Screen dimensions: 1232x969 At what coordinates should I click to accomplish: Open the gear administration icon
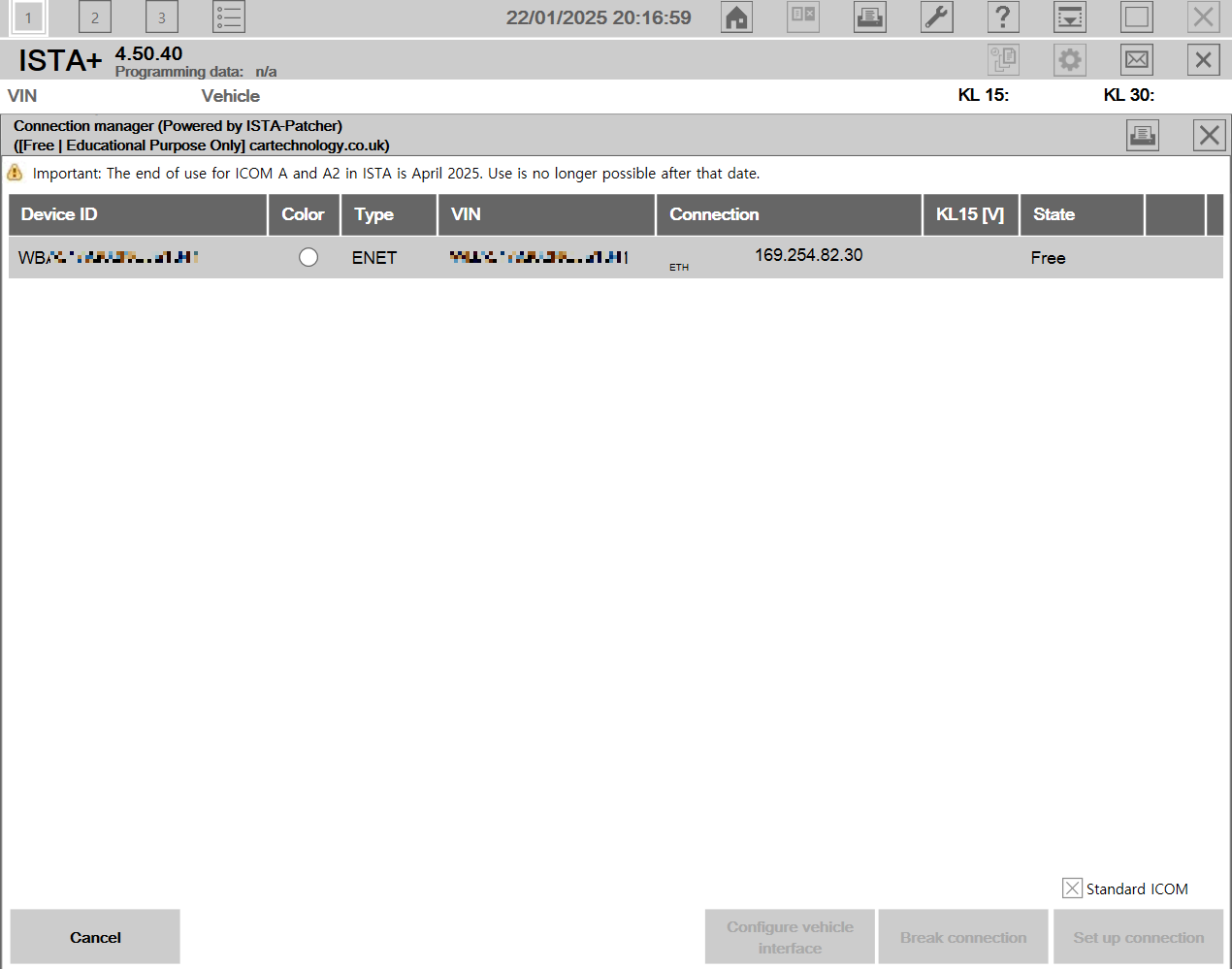click(1070, 60)
